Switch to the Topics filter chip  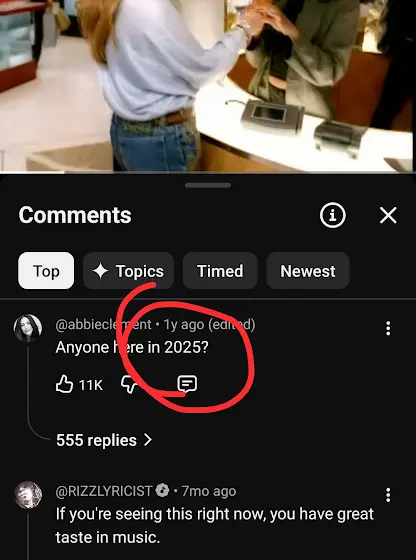129,271
